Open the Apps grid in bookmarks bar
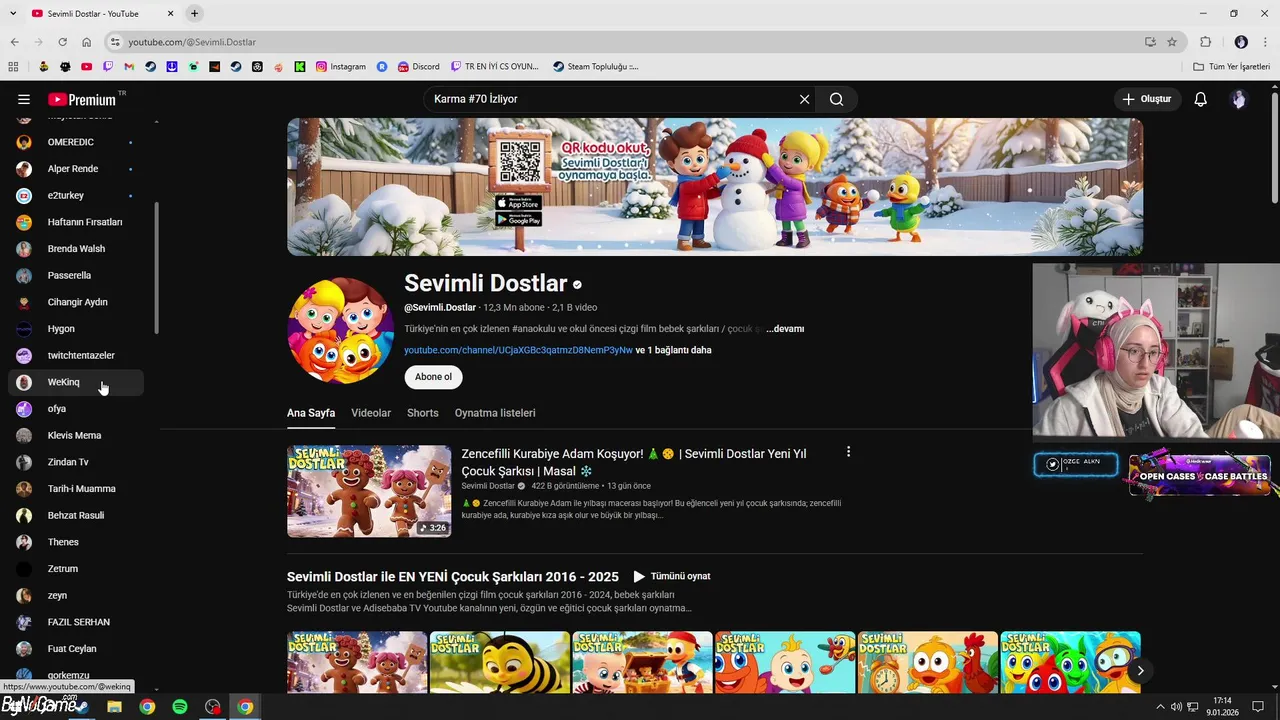The image size is (1280, 720). click(13, 67)
